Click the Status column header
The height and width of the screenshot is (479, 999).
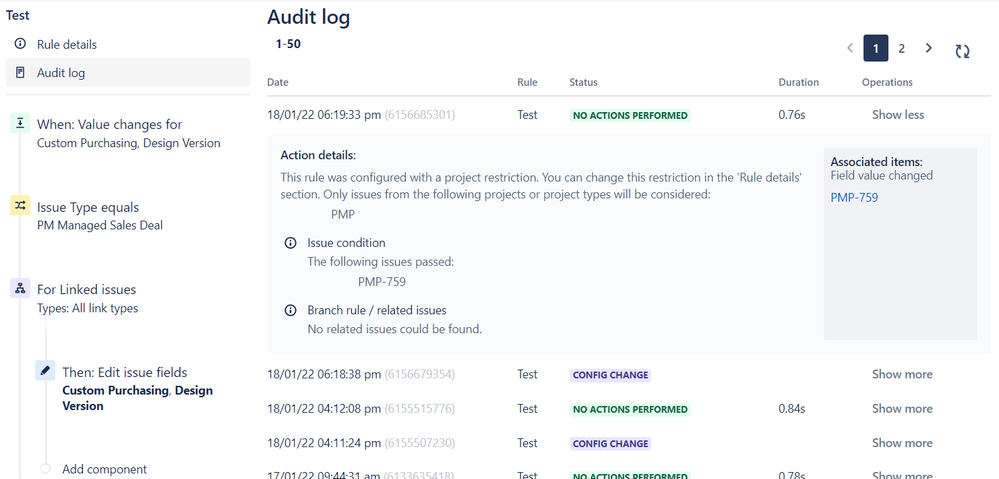click(x=584, y=82)
